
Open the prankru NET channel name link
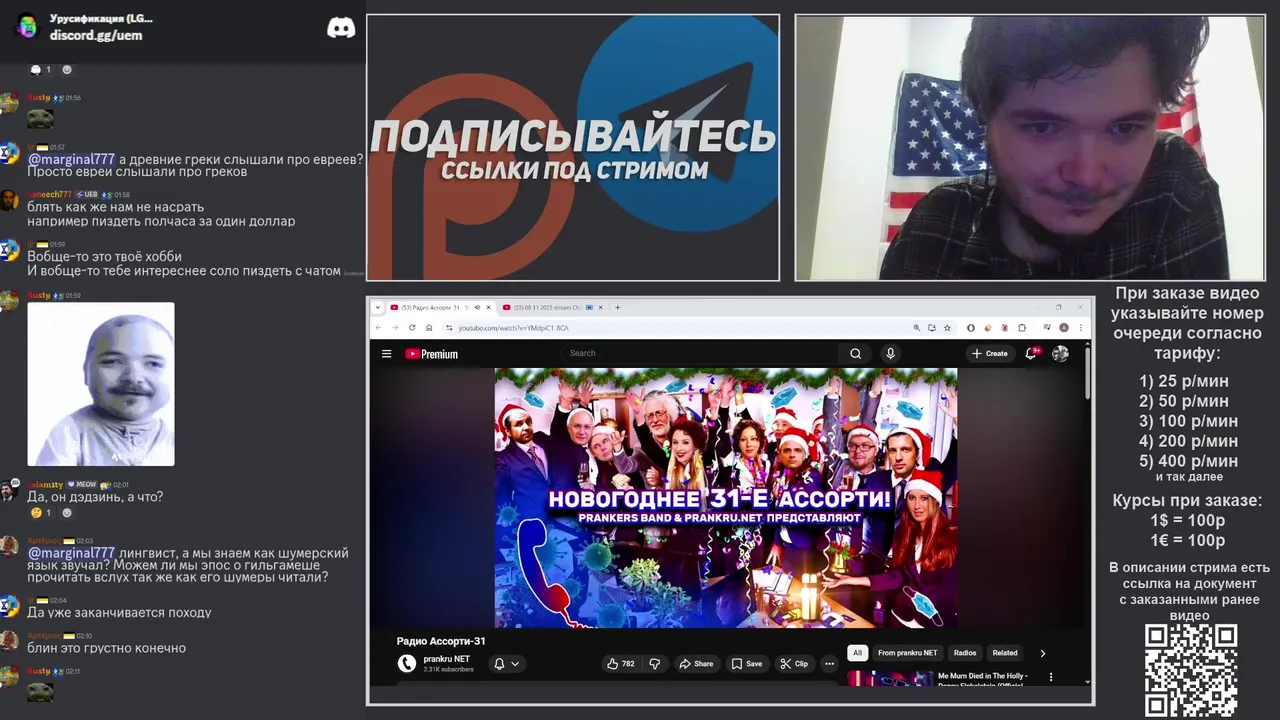446,659
